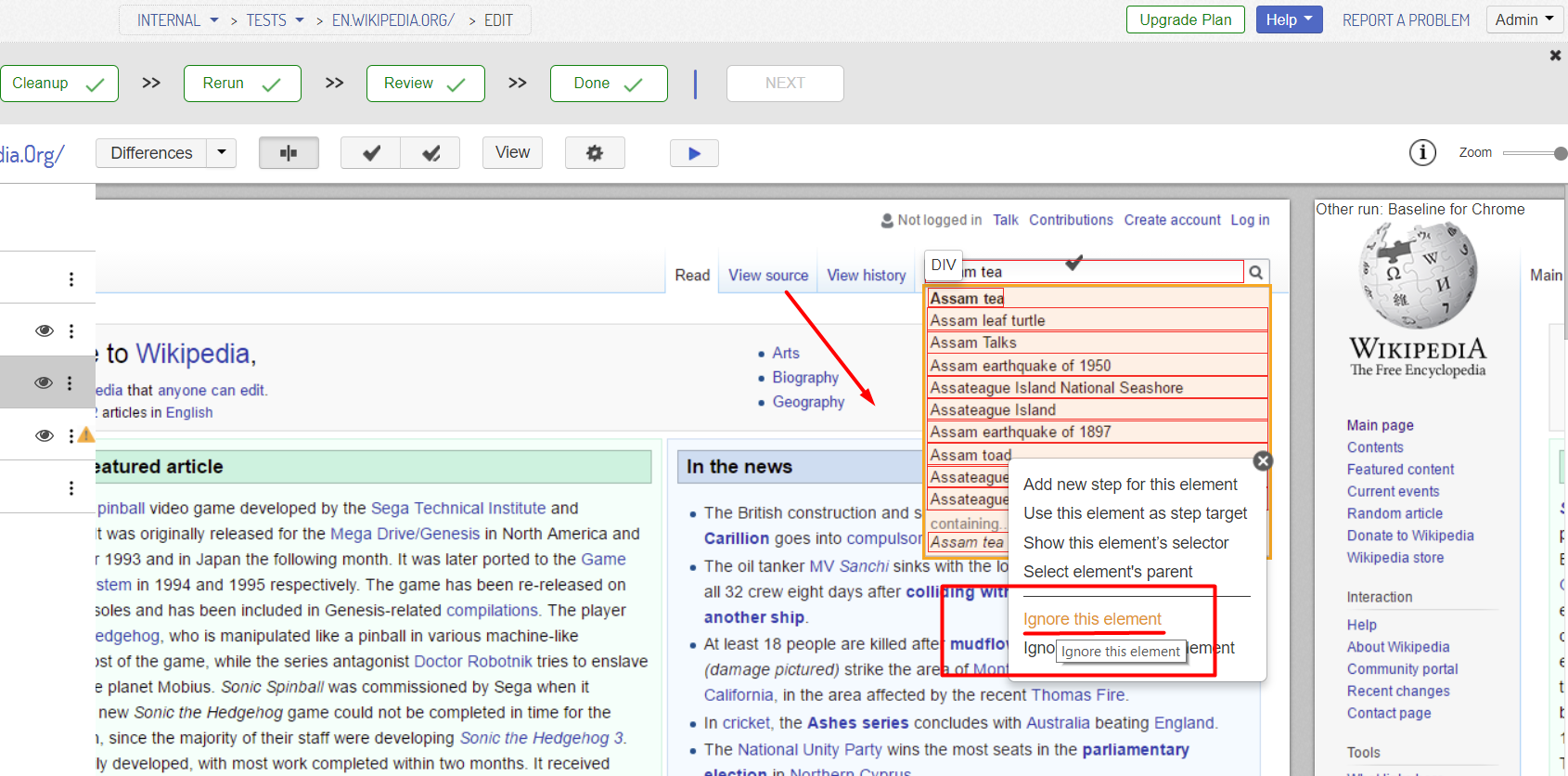Click the Differences button
The image size is (1568, 776).
click(151, 153)
